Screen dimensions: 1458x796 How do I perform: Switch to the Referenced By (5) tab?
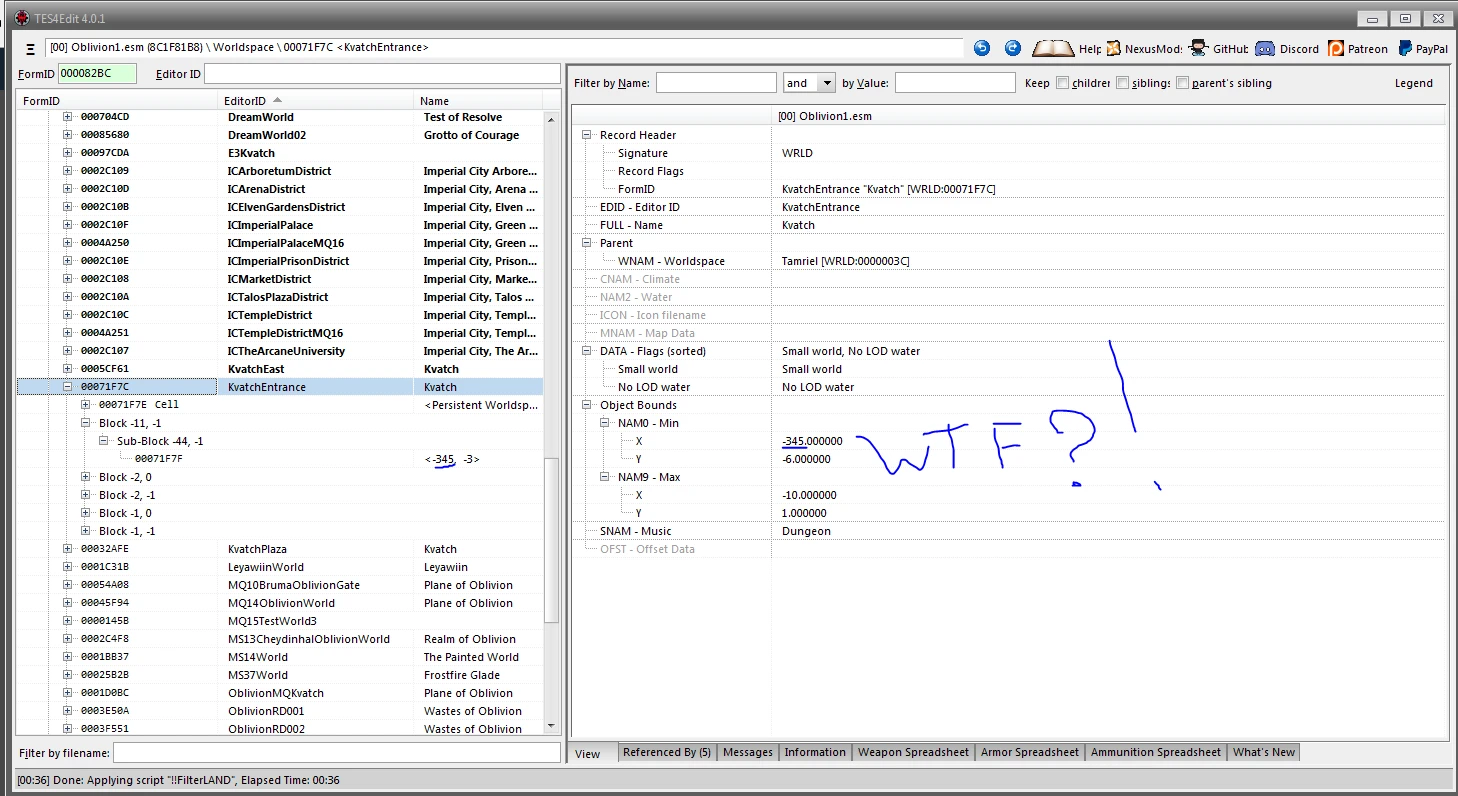[x=667, y=752]
